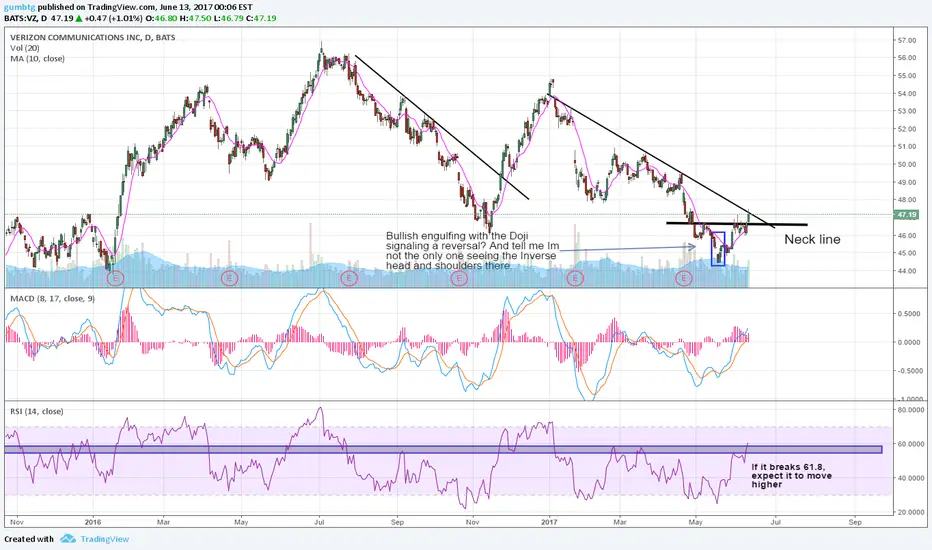The width and height of the screenshot is (932, 550).
Task: Click the 80.0000 RSI axis label
Action: [x=911, y=410]
